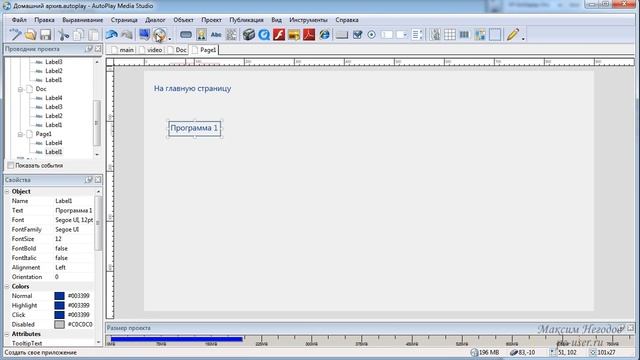Click the Copy icon in the toolbar
Viewport: 640px width, 360px height.
pyautogui.click(x=78, y=35)
